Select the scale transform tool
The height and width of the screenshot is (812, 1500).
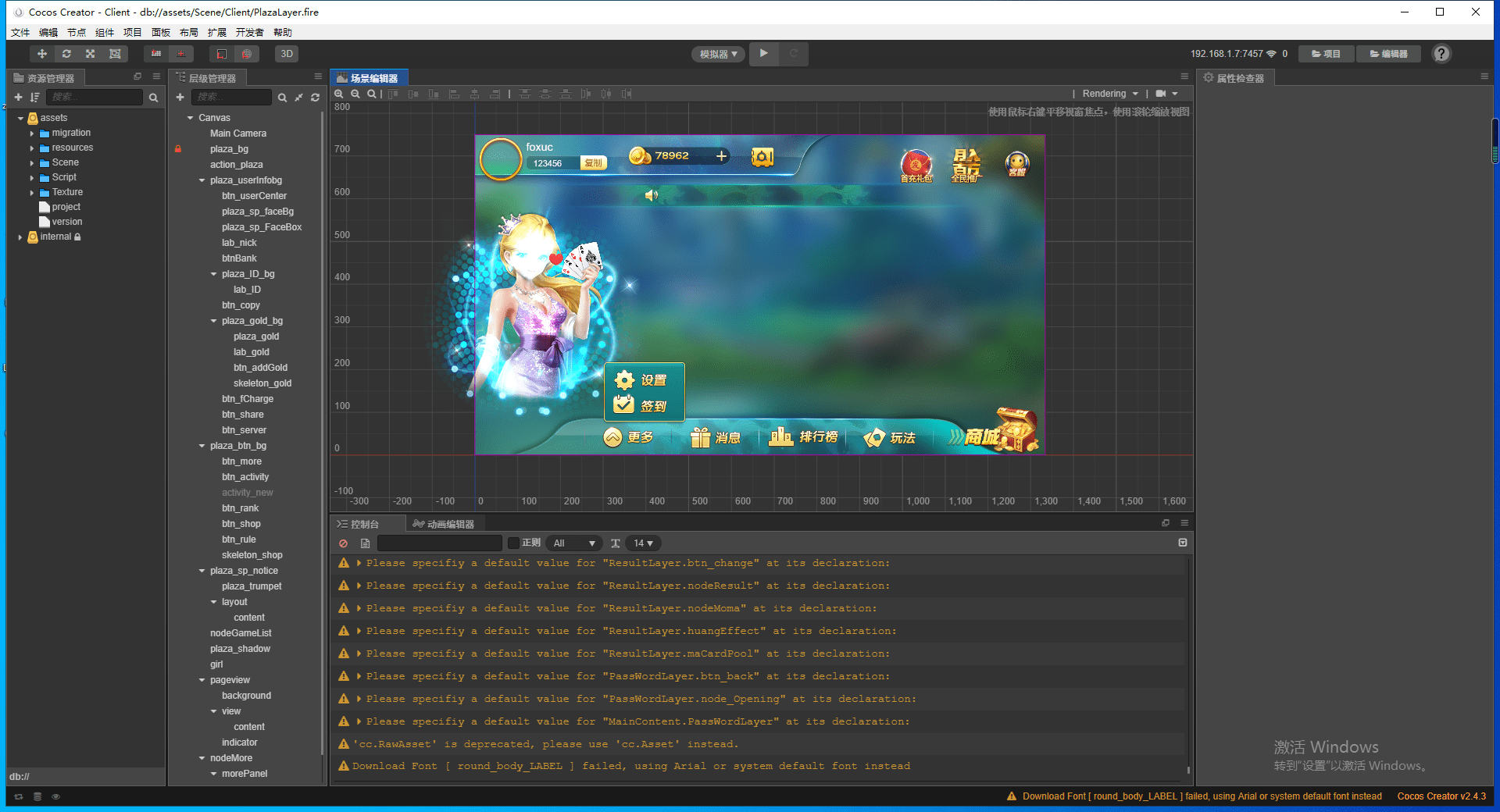coord(91,54)
